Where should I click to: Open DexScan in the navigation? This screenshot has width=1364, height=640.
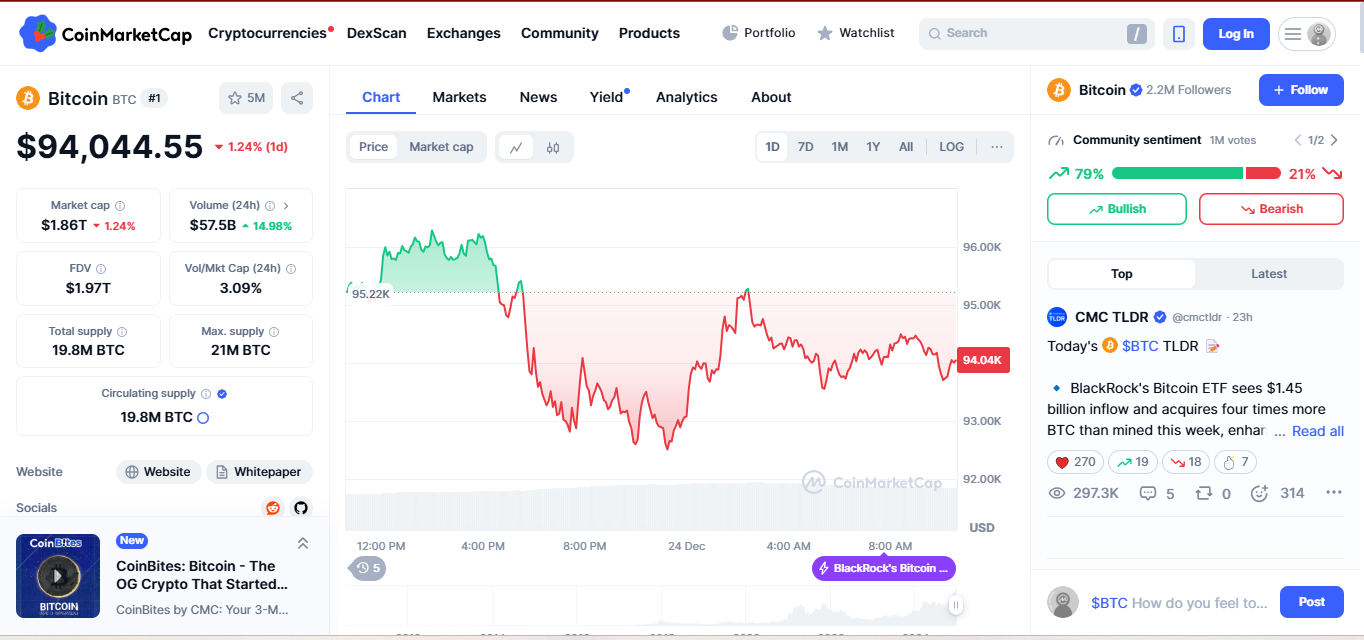pyautogui.click(x=376, y=33)
